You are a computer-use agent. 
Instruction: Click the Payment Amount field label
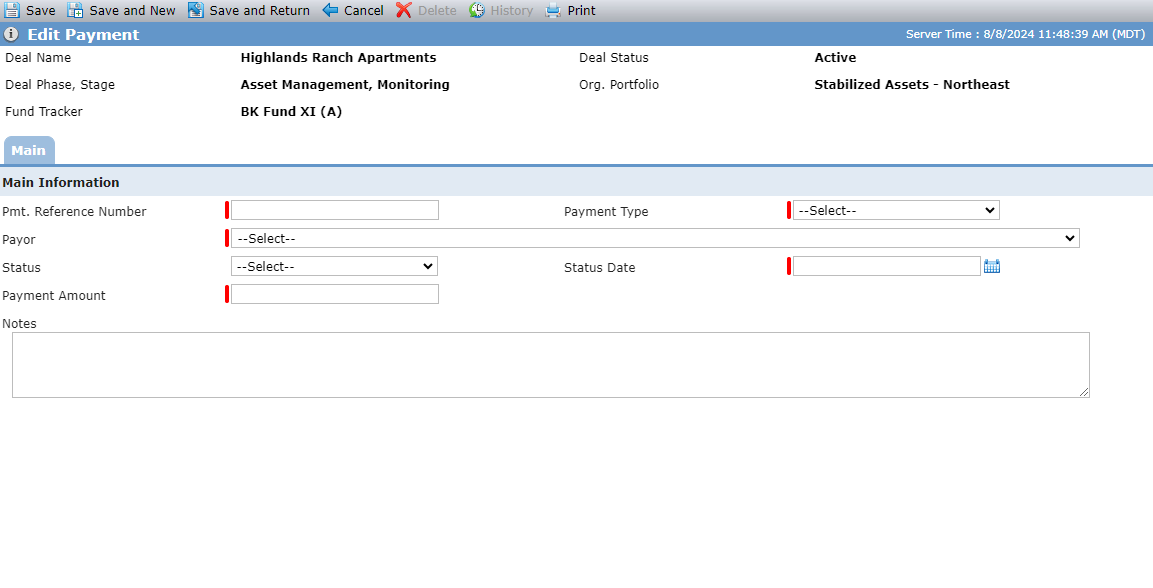point(54,295)
